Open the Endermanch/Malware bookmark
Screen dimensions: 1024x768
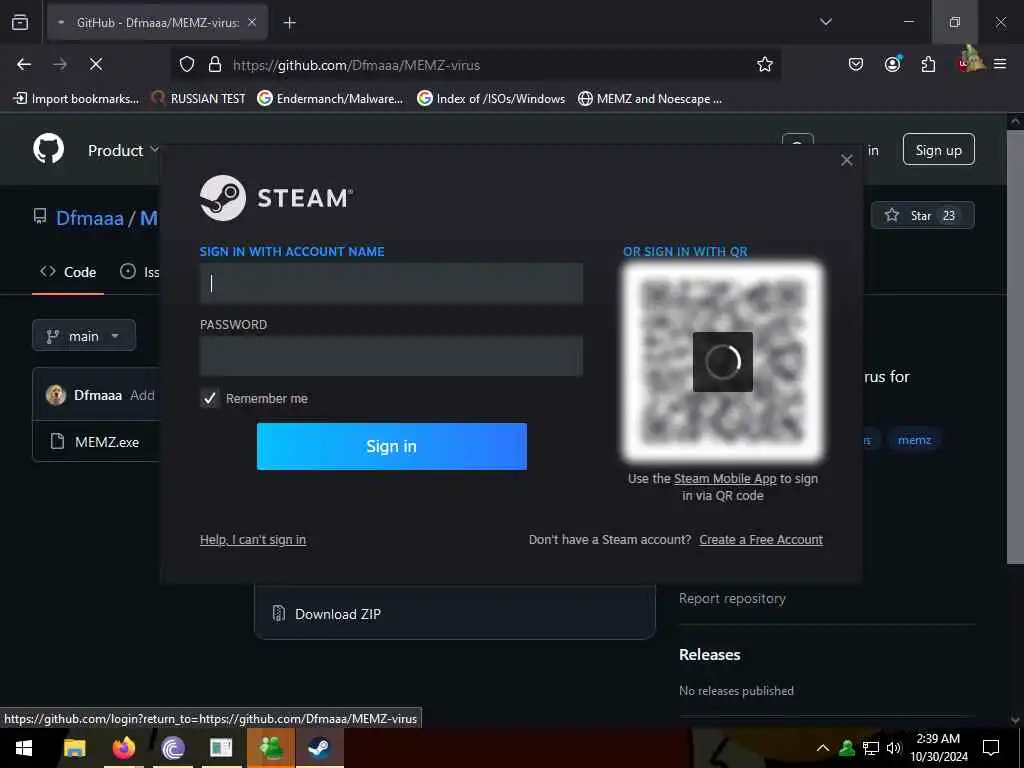pyautogui.click(x=330, y=99)
